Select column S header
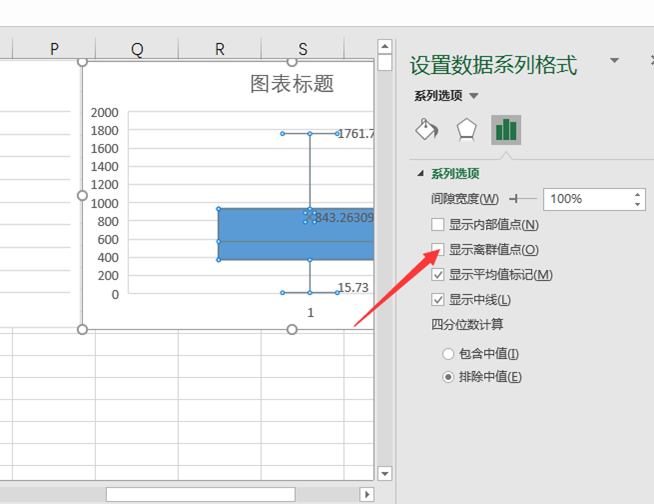The width and height of the screenshot is (654, 504). tap(303, 49)
